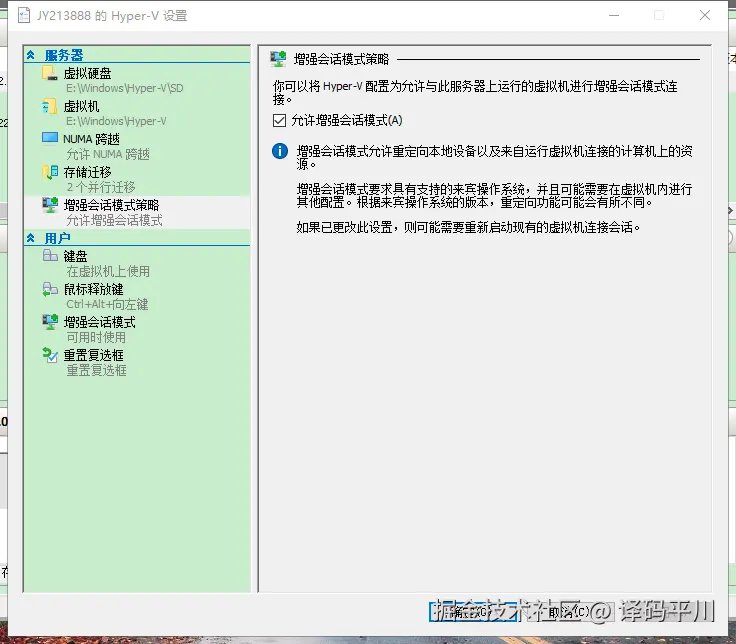
Task: Open 键盘 settings
Action: pyautogui.click(x=75, y=256)
